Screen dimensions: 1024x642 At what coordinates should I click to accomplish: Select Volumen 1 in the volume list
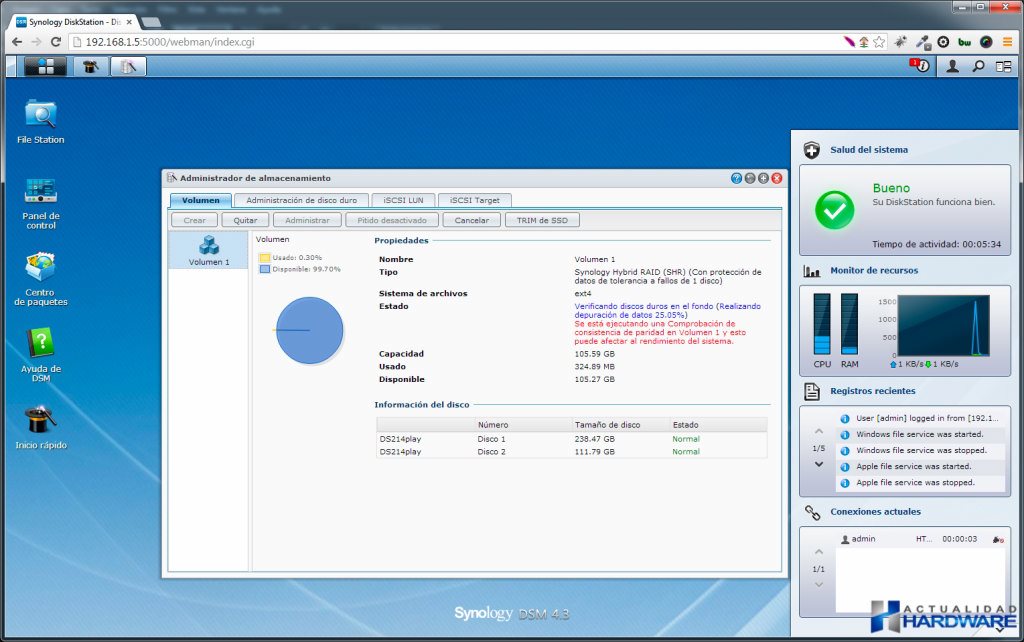(208, 250)
